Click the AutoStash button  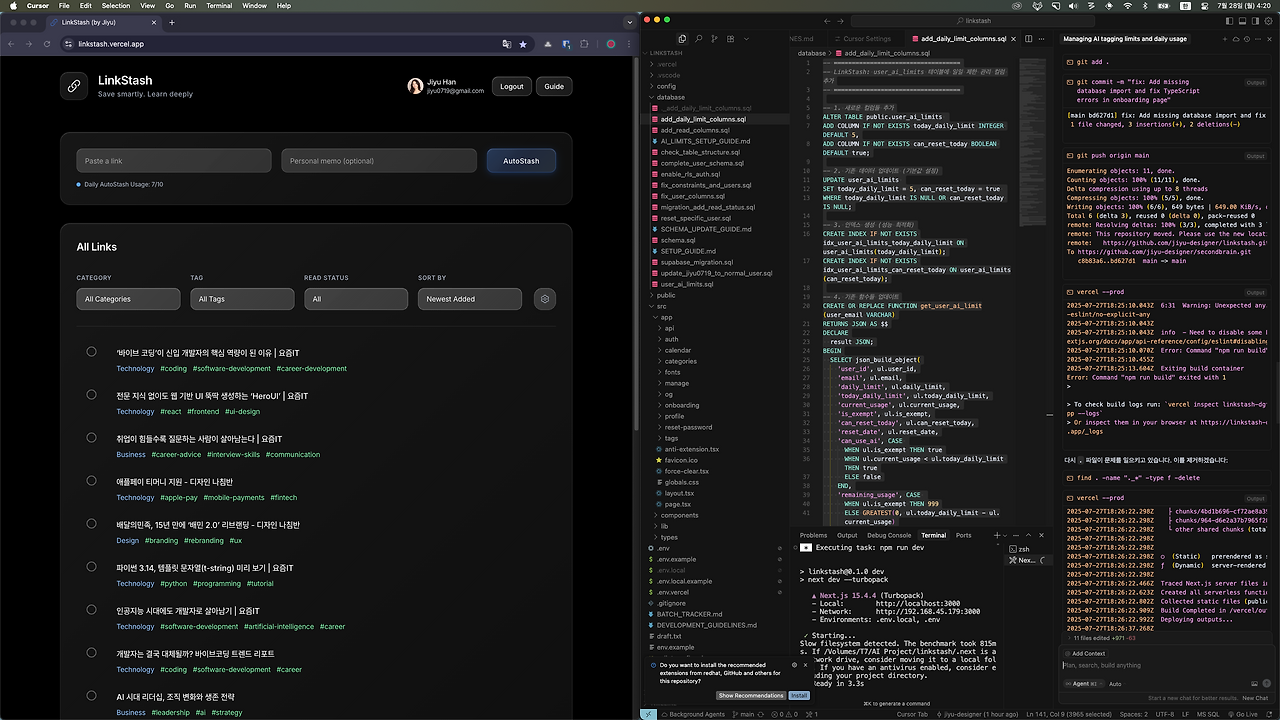coord(521,161)
